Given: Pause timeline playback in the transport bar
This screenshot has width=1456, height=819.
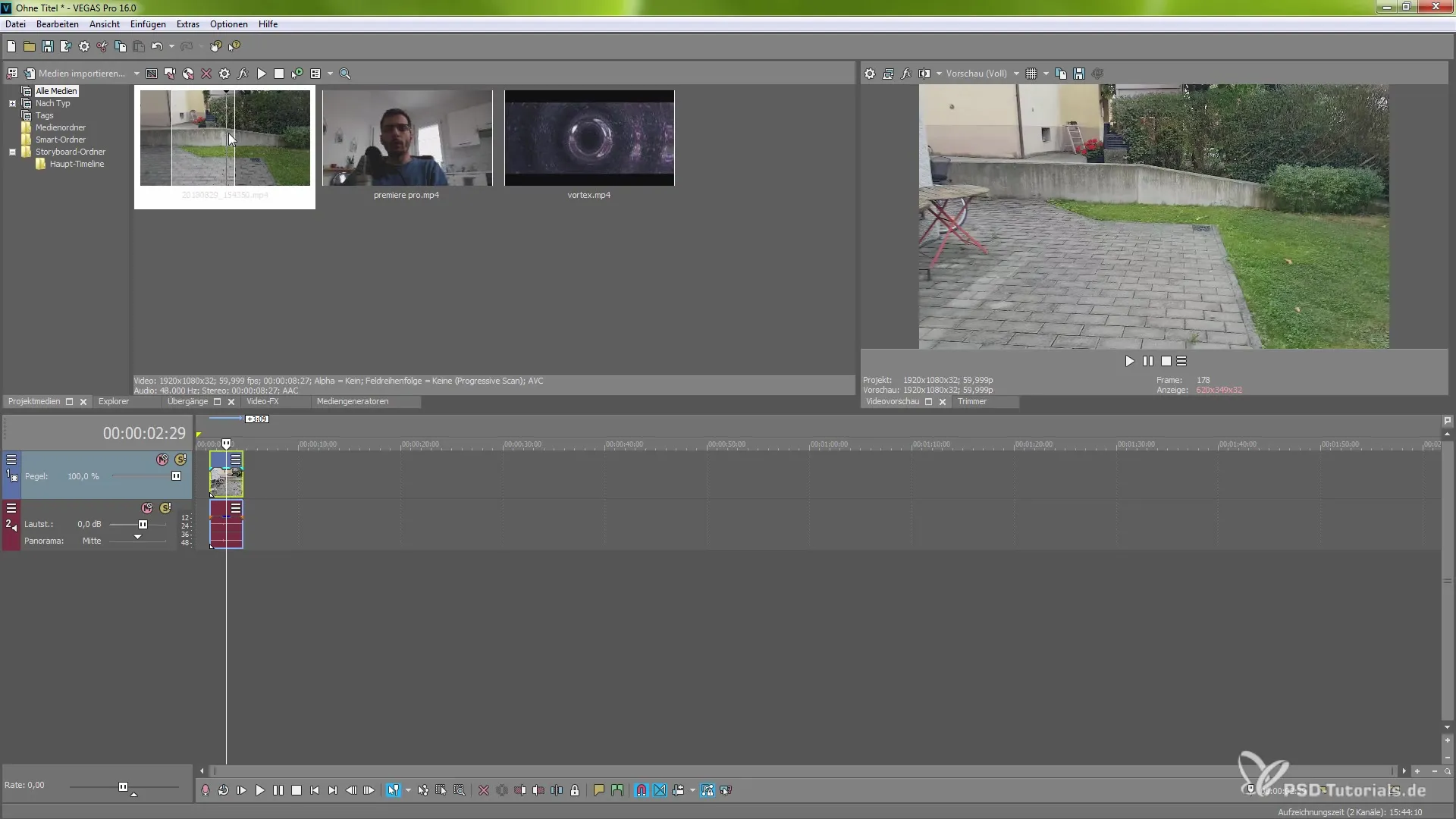Looking at the screenshot, I should (278, 790).
